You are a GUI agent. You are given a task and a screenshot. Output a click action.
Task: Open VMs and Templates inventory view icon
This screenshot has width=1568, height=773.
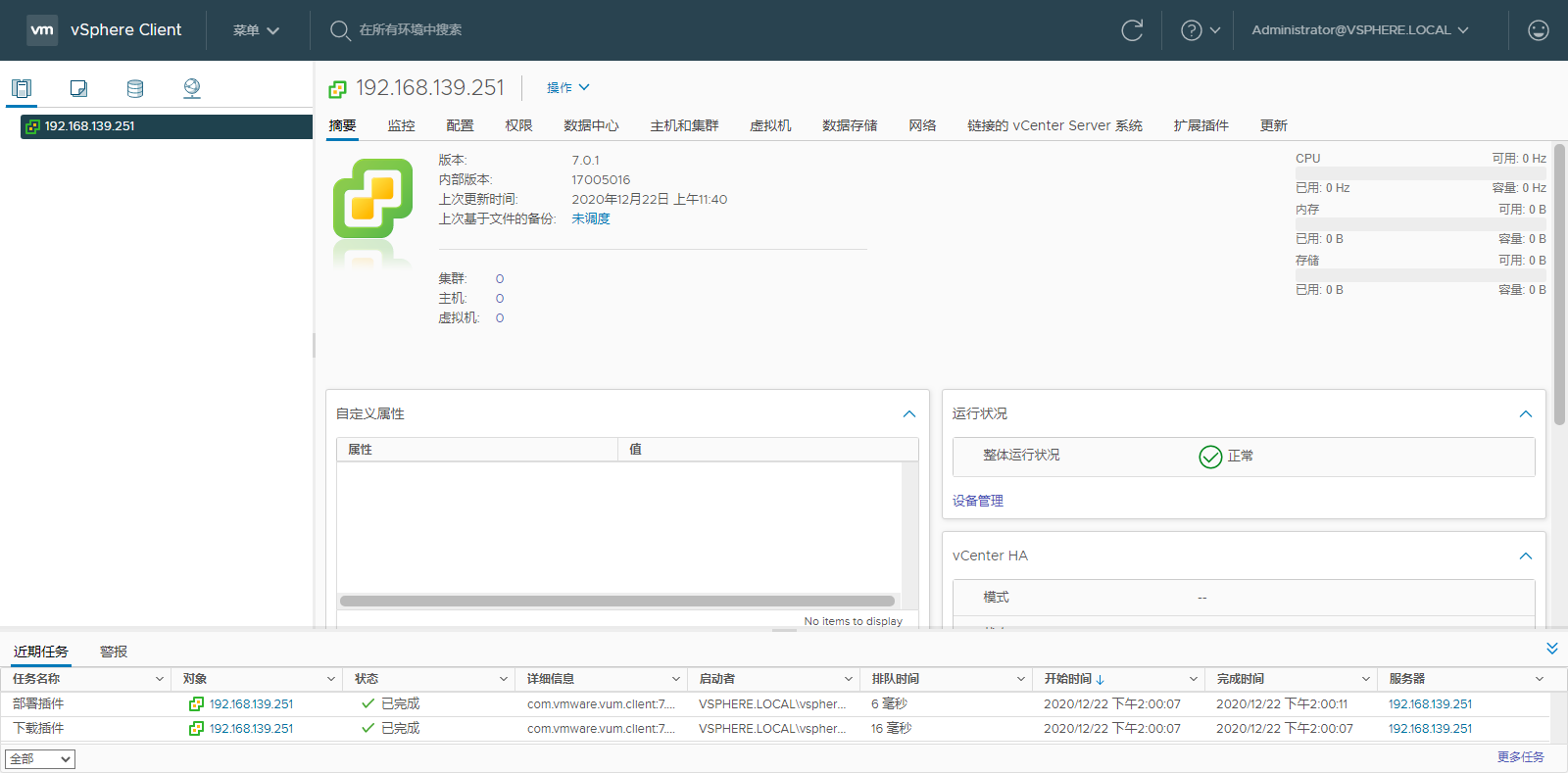(78, 88)
